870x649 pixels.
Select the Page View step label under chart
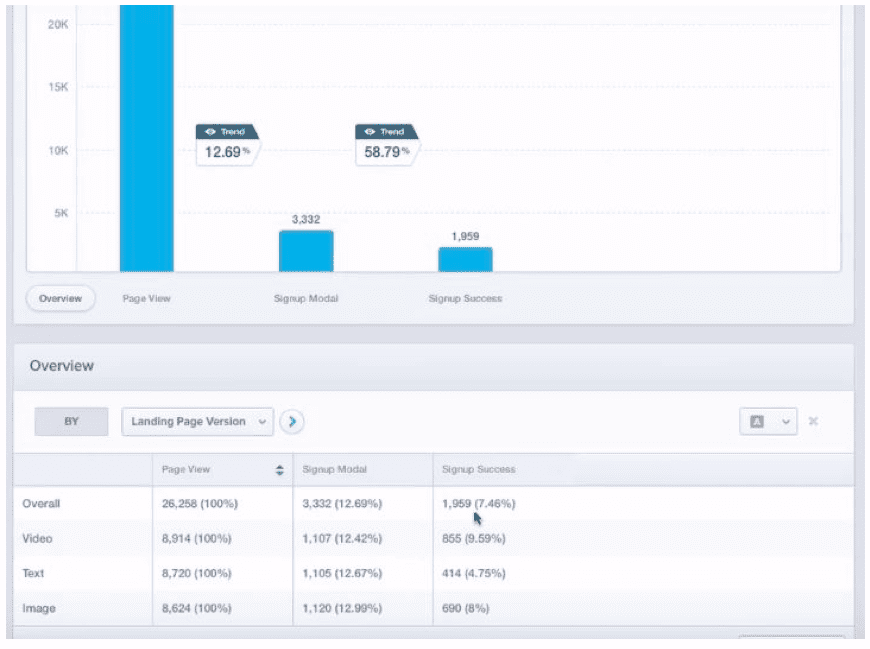tap(146, 299)
